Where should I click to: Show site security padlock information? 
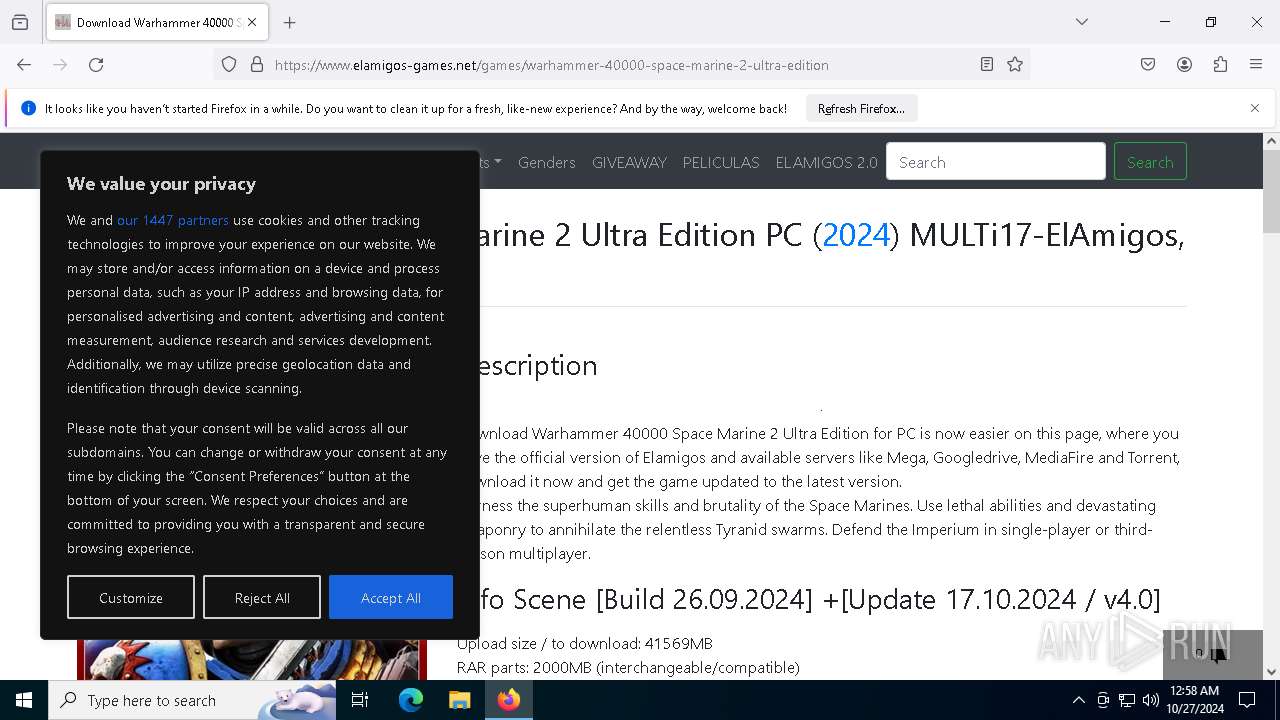click(x=257, y=65)
